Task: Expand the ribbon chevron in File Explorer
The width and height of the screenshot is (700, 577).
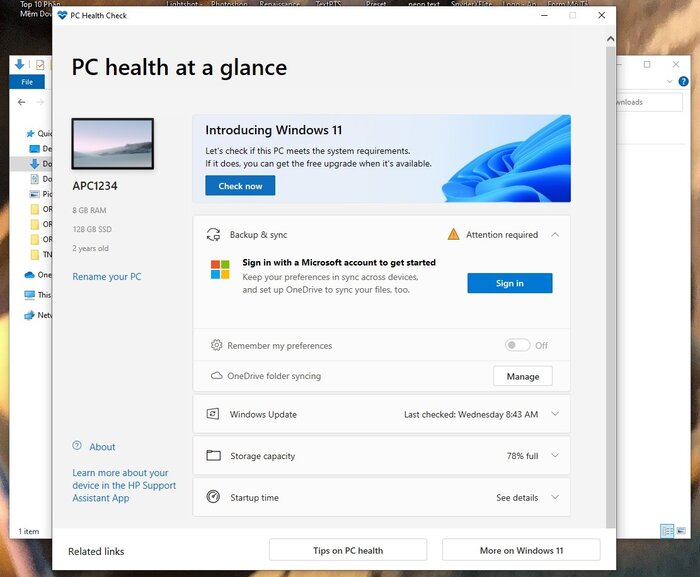Action: coord(669,81)
